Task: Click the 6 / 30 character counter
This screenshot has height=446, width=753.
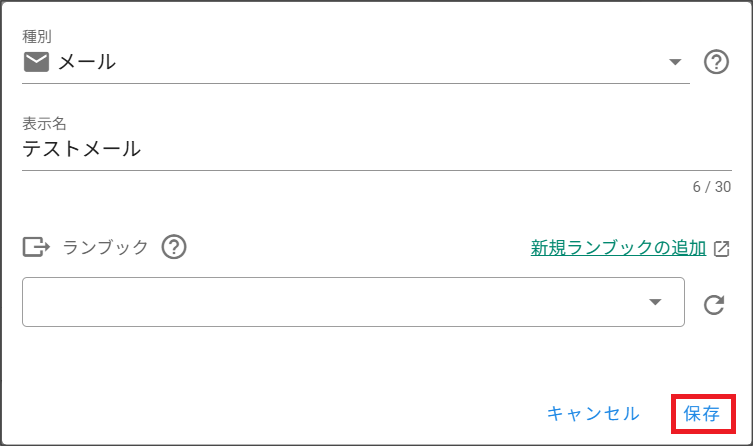Action: click(x=712, y=187)
